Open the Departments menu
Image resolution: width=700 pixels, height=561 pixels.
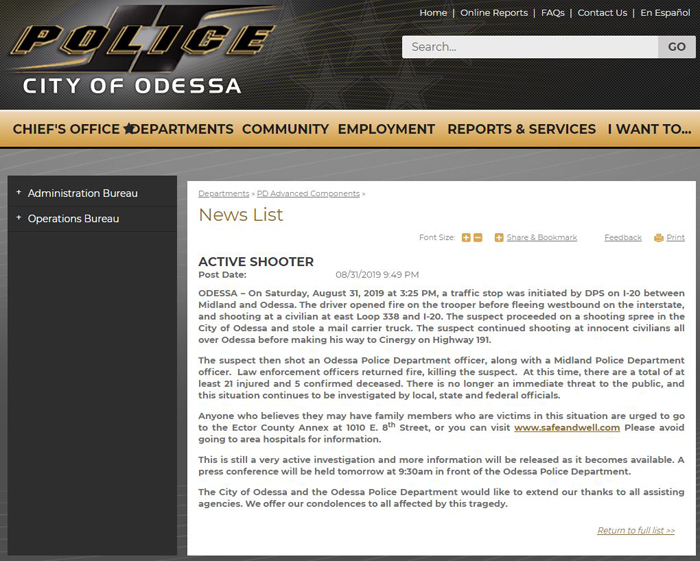[x=182, y=129]
